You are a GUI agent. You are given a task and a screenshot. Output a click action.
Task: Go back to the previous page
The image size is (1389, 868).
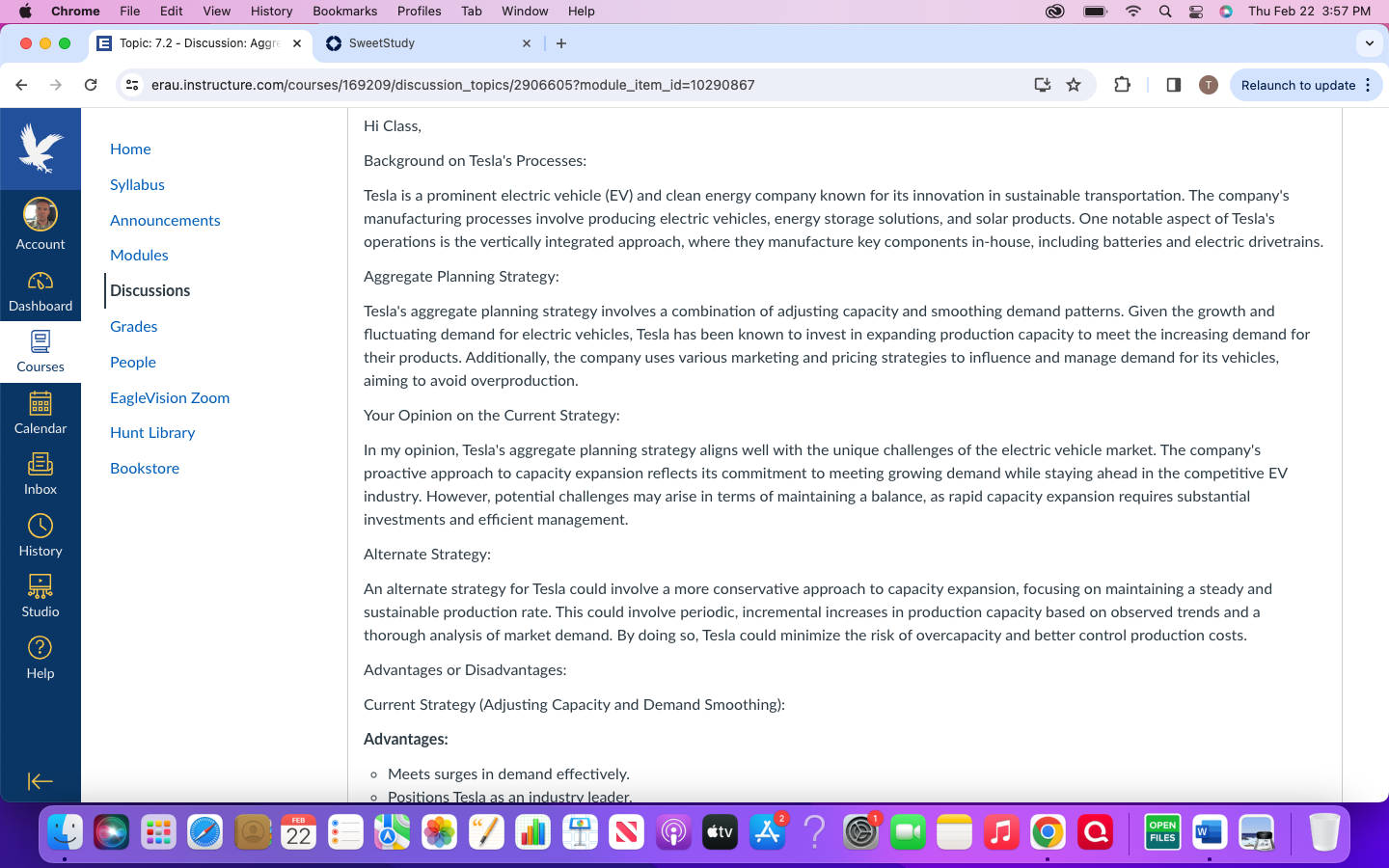pos(21,85)
